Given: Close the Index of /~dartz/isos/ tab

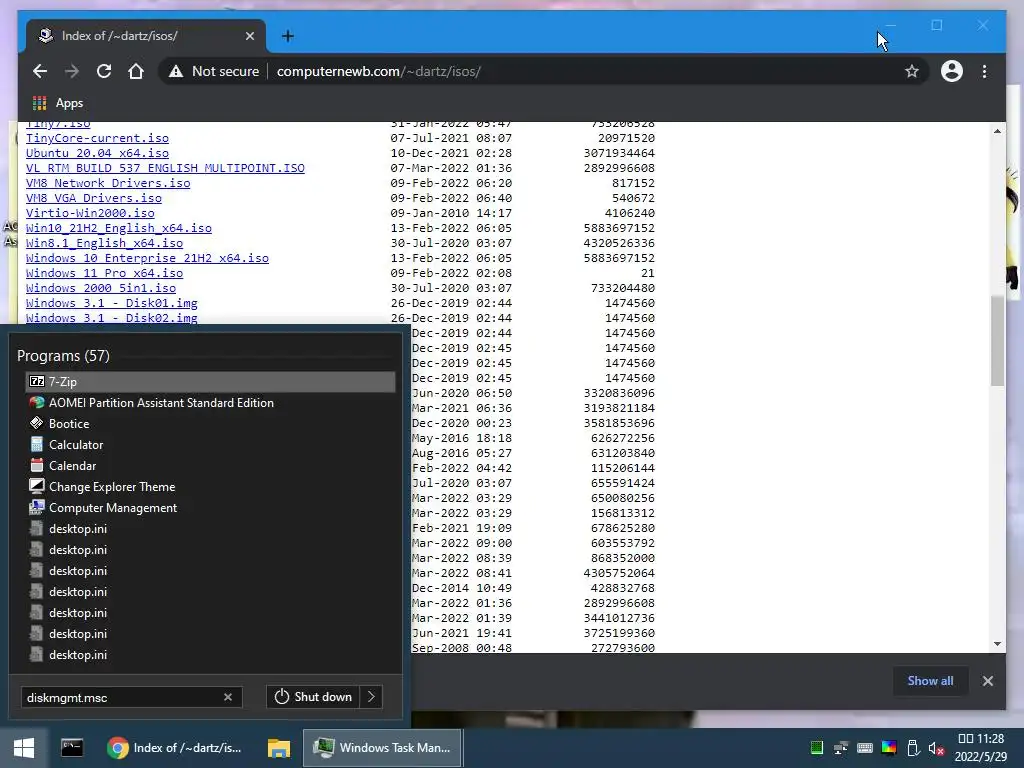Looking at the screenshot, I should [249, 36].
